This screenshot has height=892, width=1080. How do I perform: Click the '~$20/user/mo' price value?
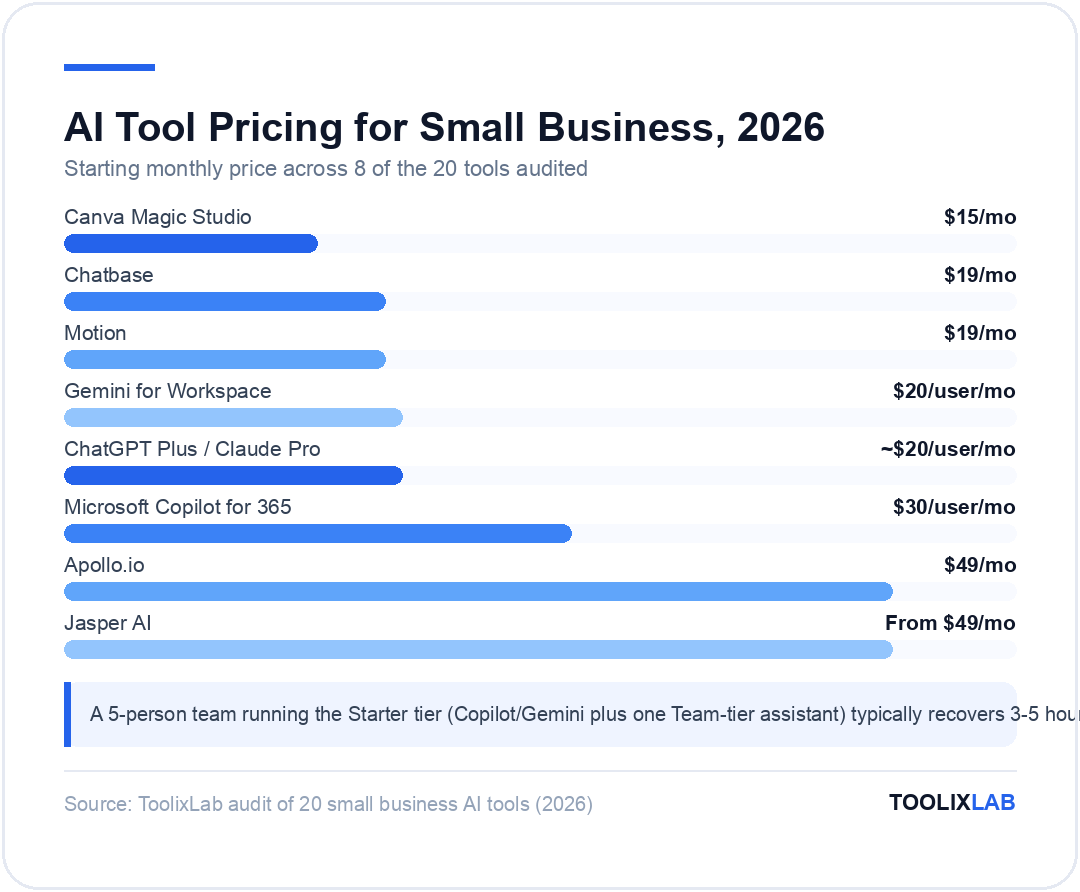click(948, 448)
